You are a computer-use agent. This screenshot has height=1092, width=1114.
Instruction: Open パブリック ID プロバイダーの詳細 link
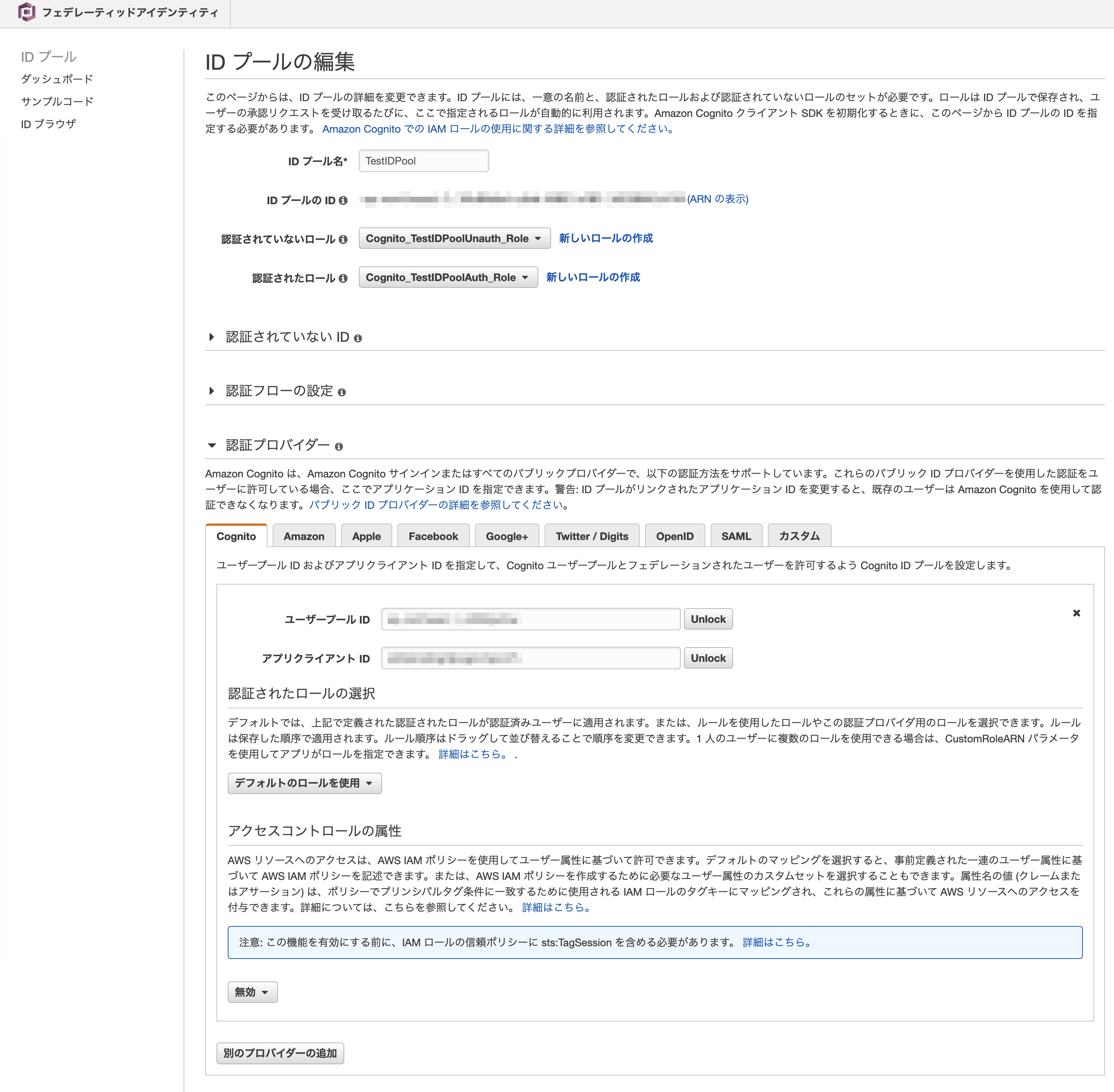436,505
